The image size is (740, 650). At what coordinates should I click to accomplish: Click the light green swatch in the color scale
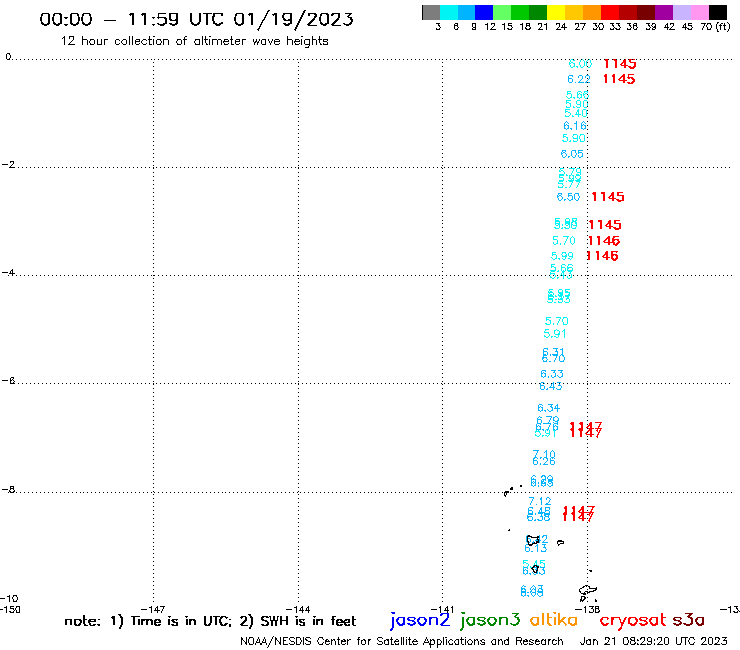click(502, 12)
